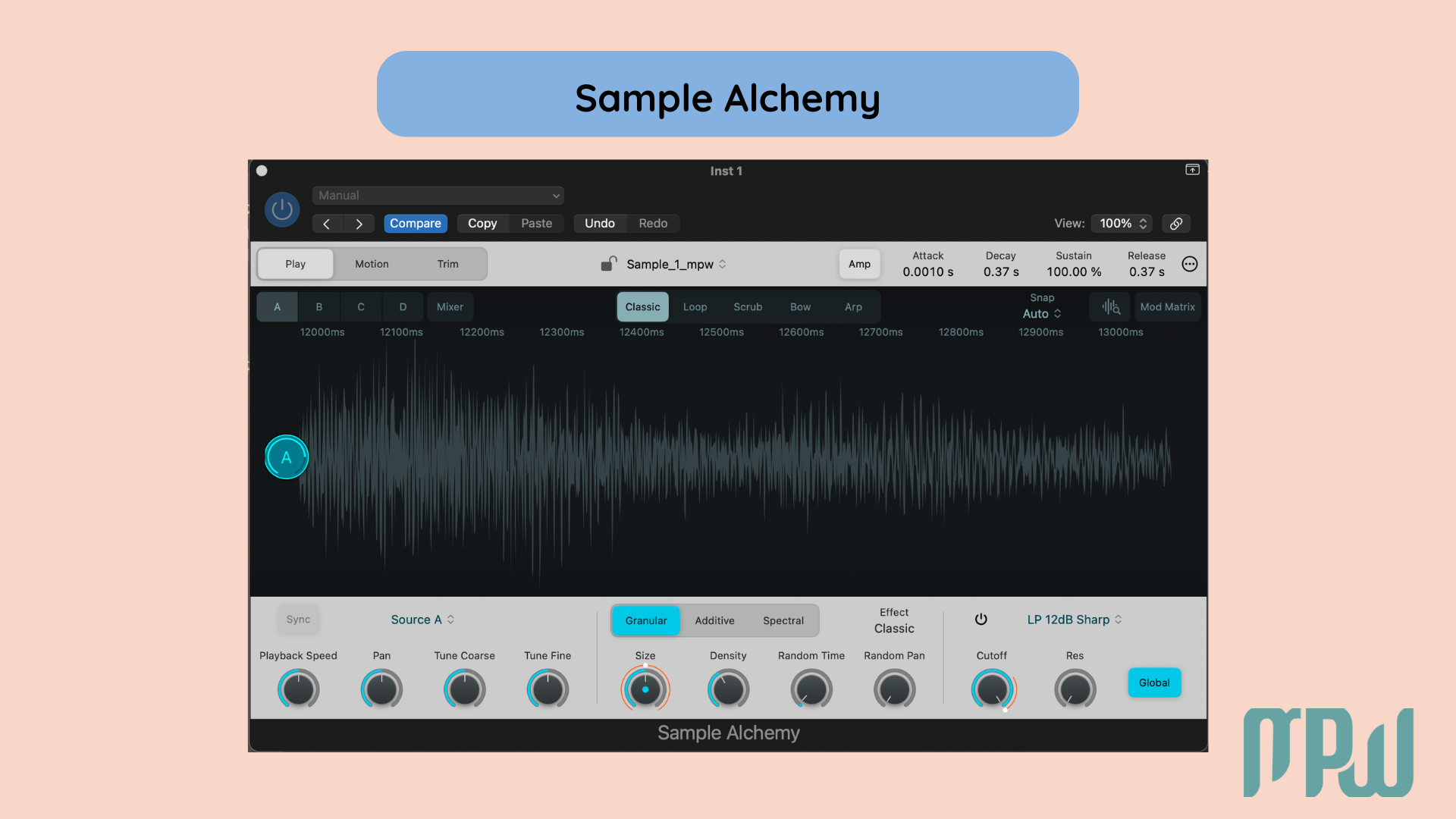The width and height of the screenshot is (1456, 819).
Task: Enable the Sync toggle
Action: [x=298, y=619]
